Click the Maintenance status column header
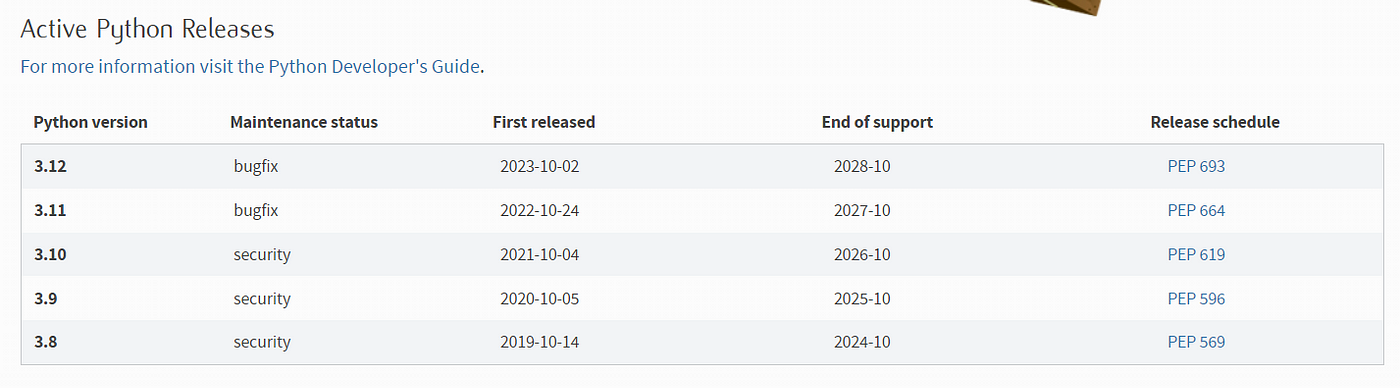1400x388 pixels. tap(304, 122)
